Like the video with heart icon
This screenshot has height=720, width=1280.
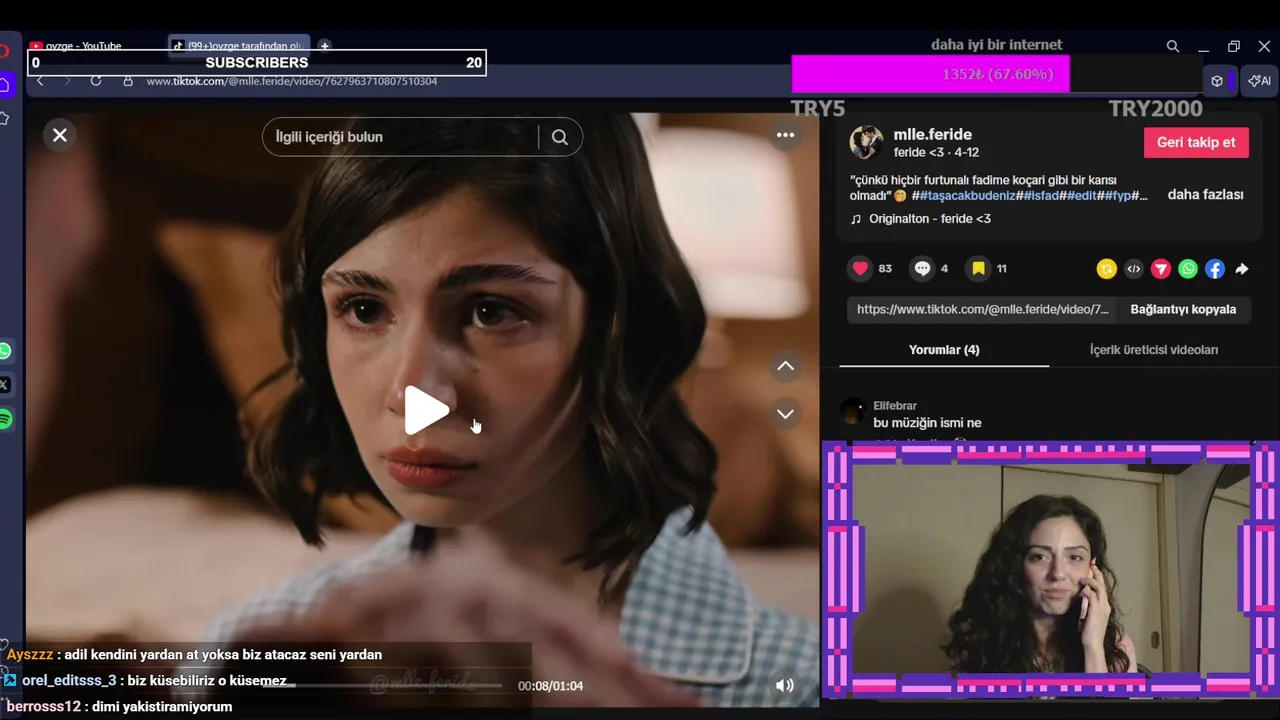point(860,268)
